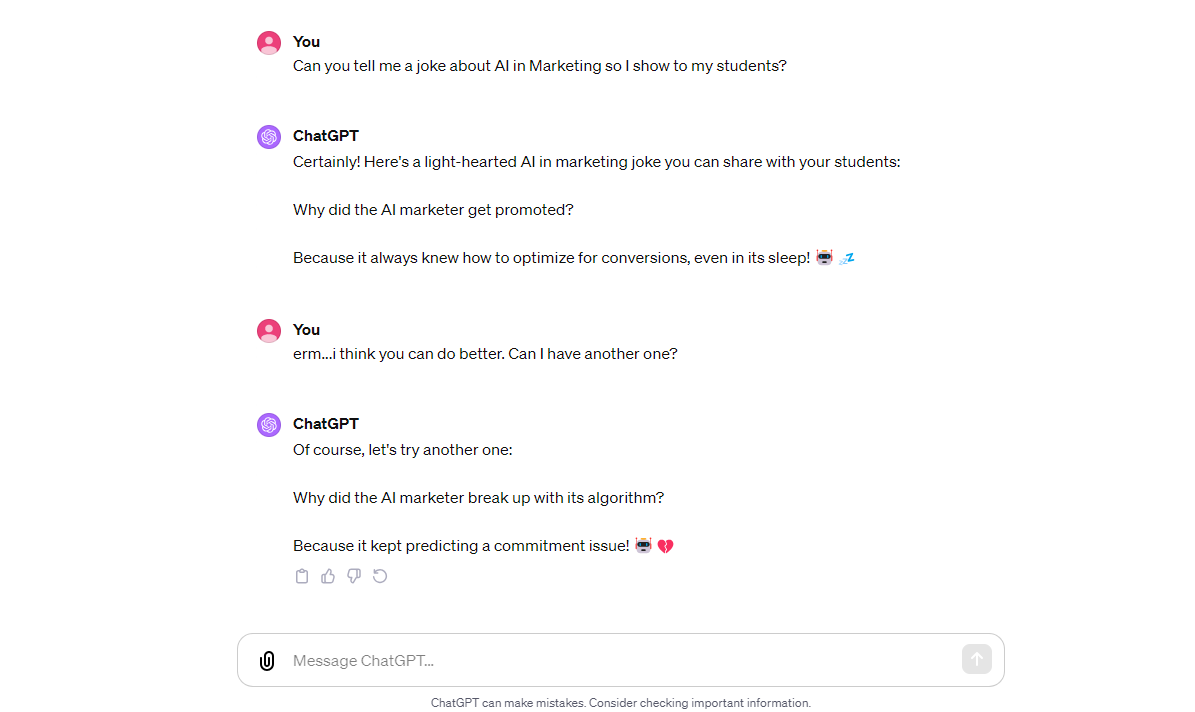This screenshot has height=712, width=1195.
Task: Click the second ChatGPT logo avatar
Action: 268,423
